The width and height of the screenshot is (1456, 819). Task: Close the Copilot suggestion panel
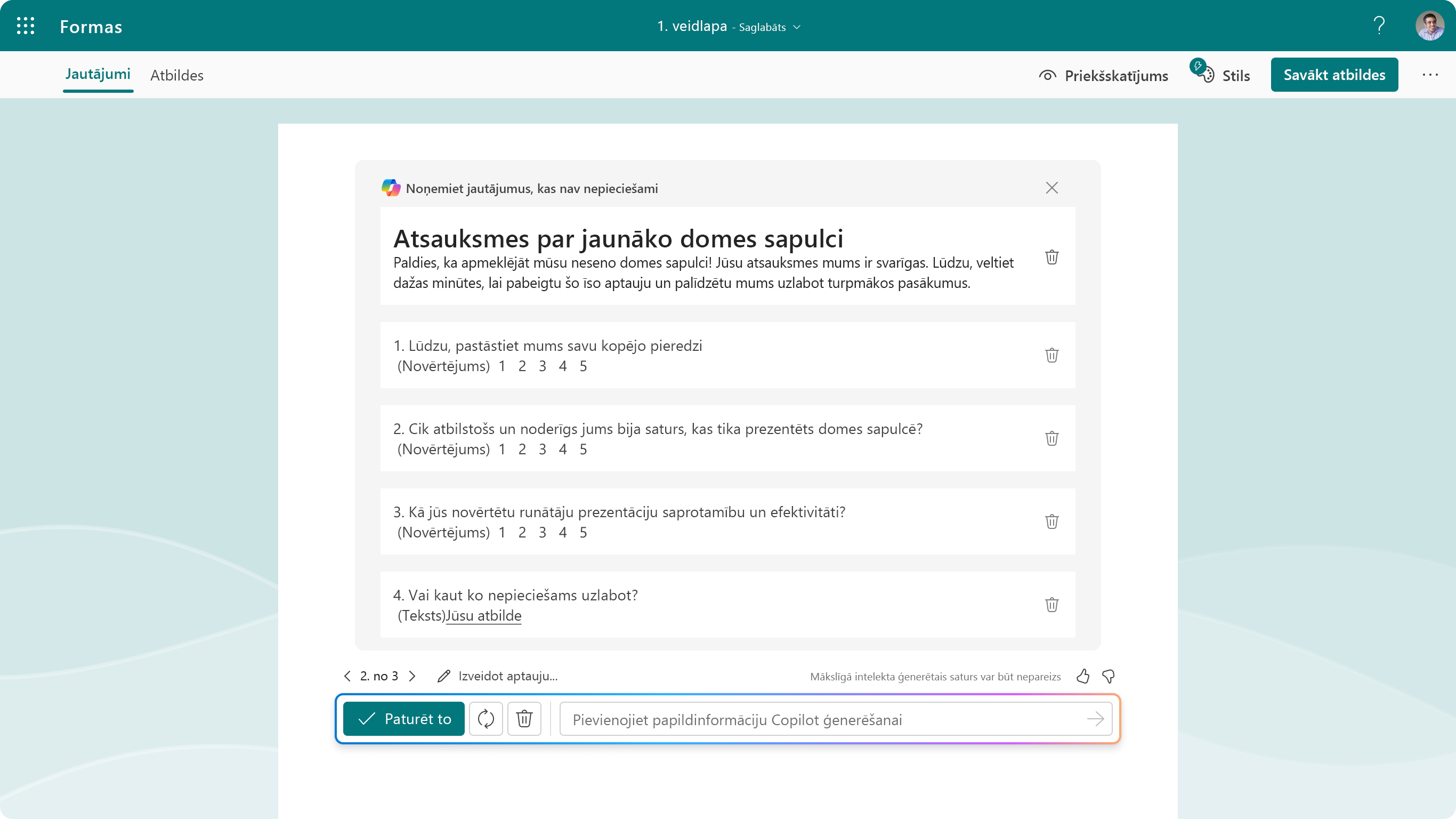click(x=1052, y=188)
